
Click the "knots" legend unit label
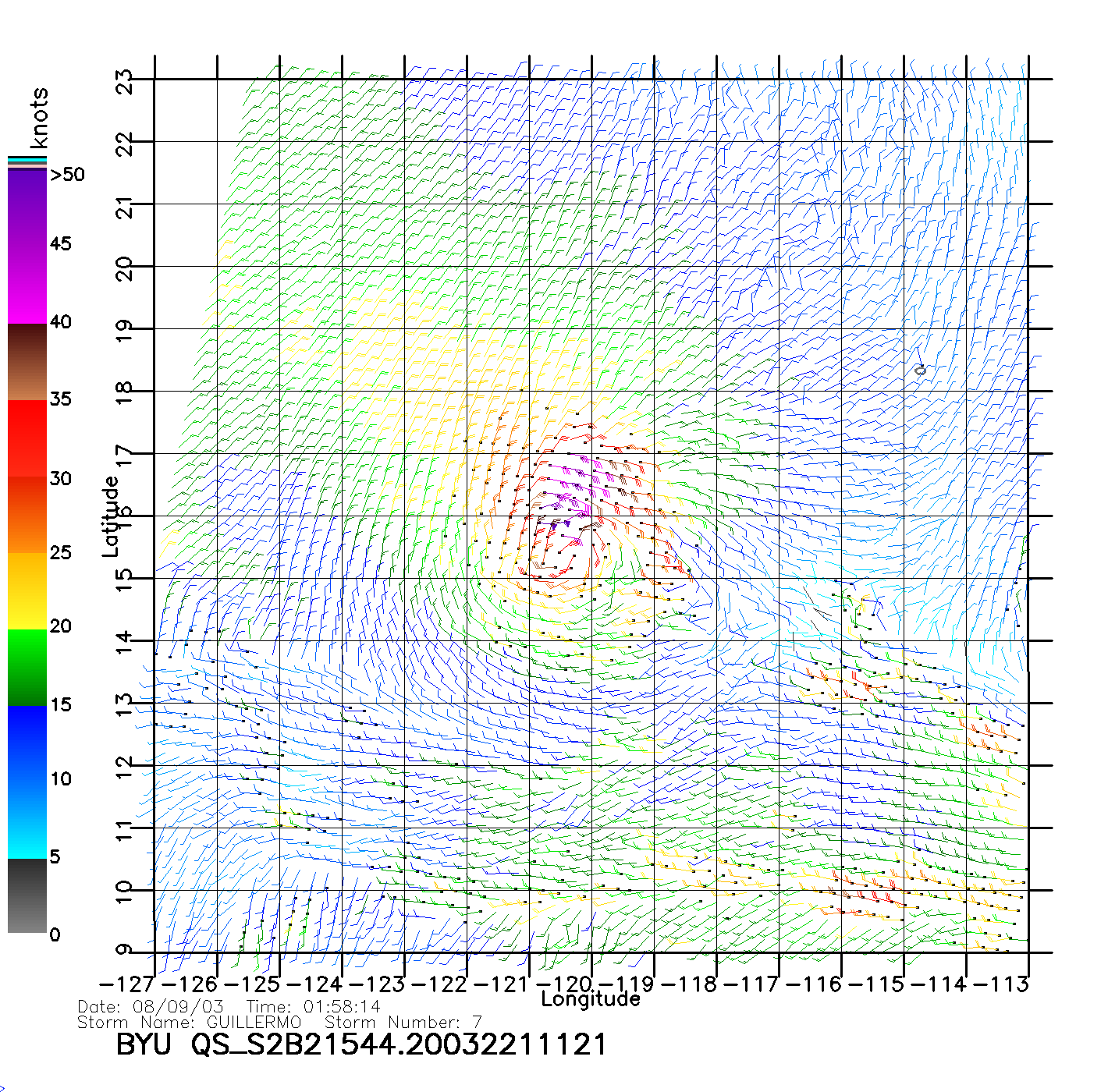tap(39, 118)
